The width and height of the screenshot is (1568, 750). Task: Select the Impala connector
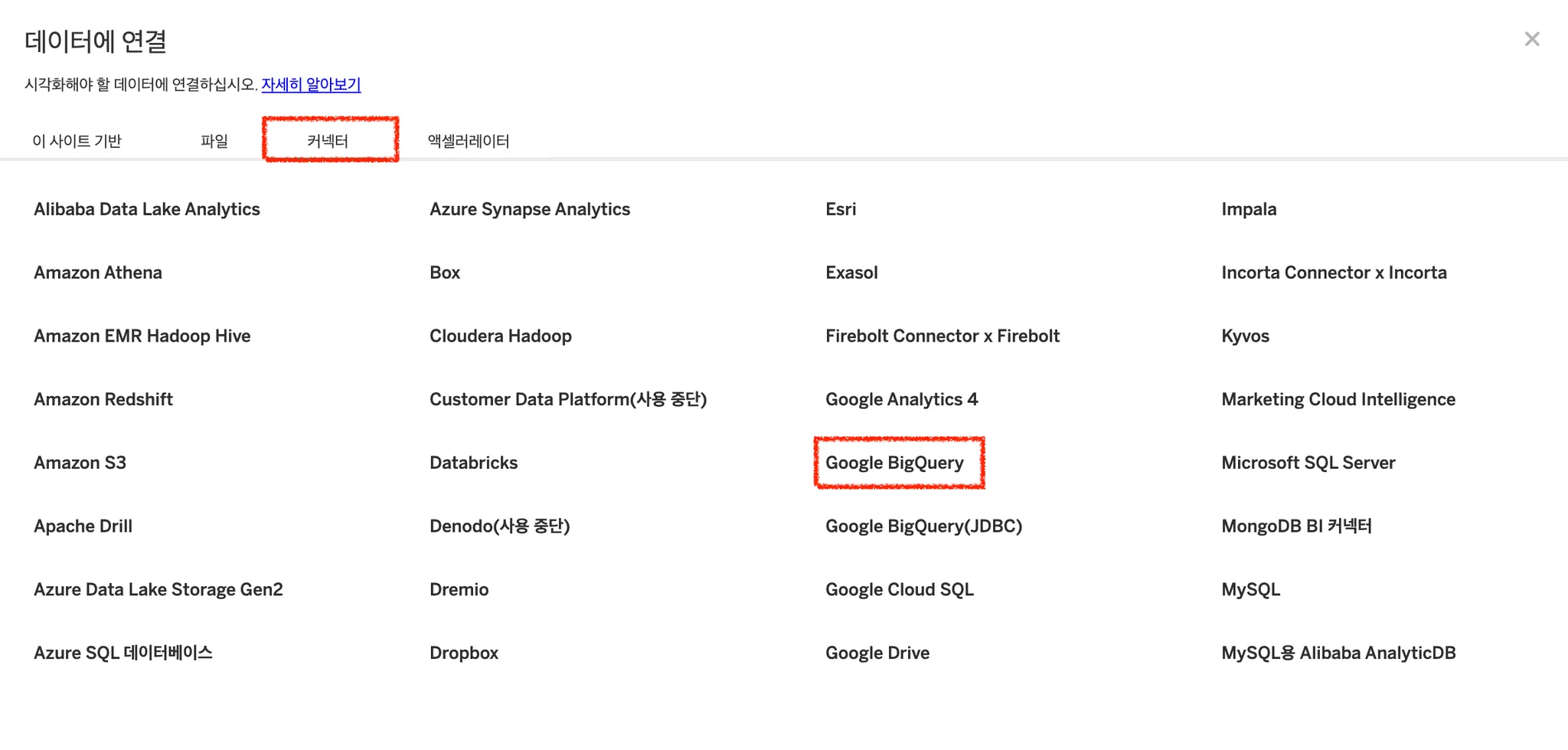point(1249,209)
